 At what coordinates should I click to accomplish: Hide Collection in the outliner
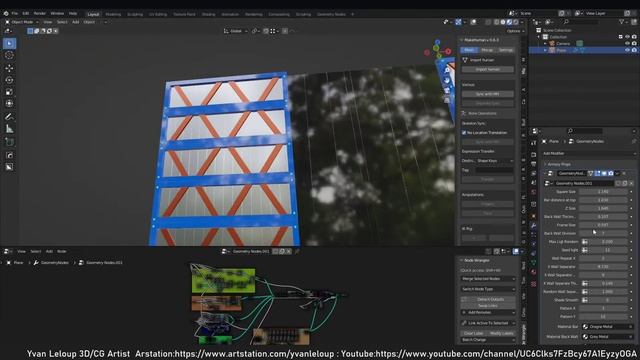tap(627, 37)
